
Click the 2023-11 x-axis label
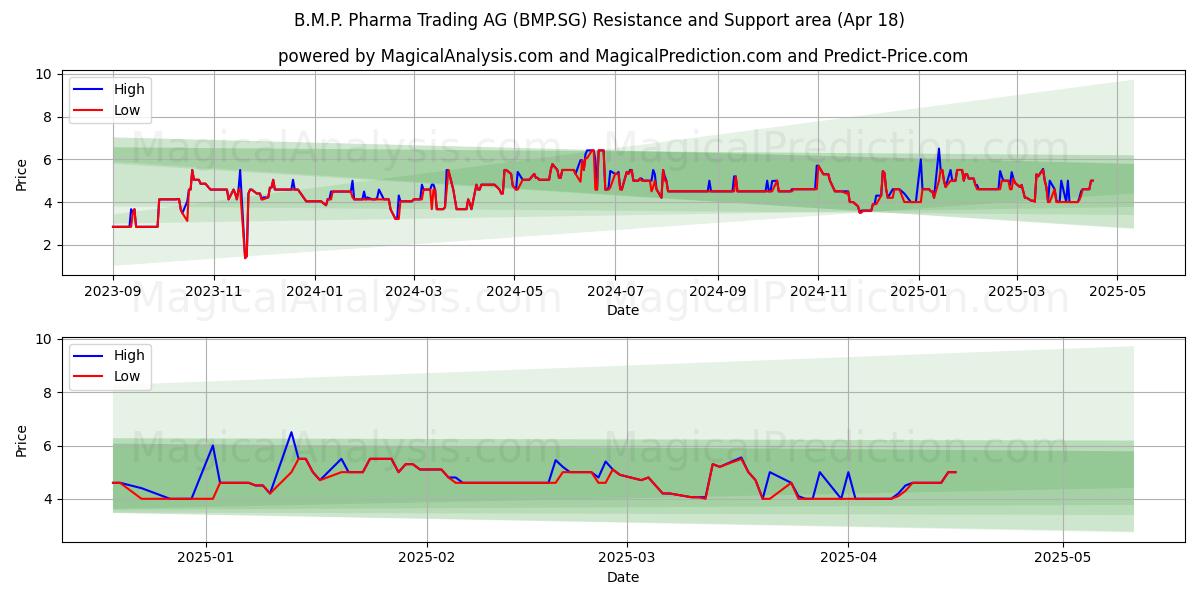point(214,291)
